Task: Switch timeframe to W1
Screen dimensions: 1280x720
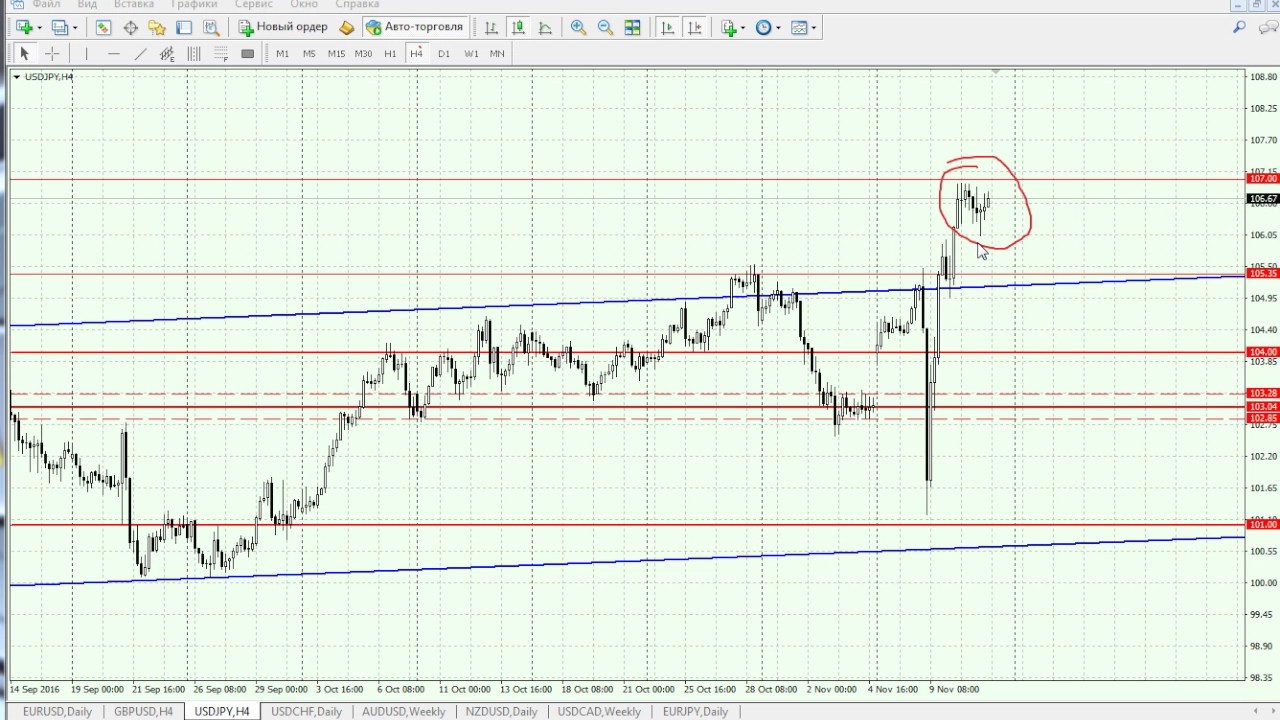Action: point(471,54)
